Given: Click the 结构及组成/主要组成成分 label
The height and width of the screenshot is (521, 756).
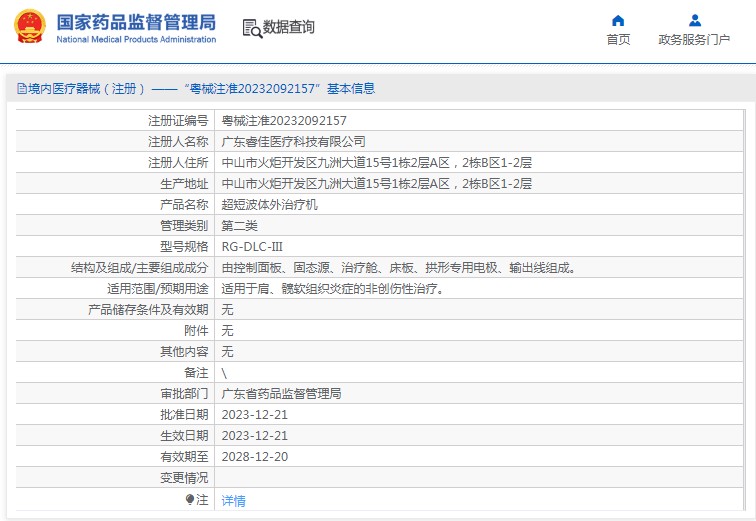Looking at the screenshot, I should 139,267.
